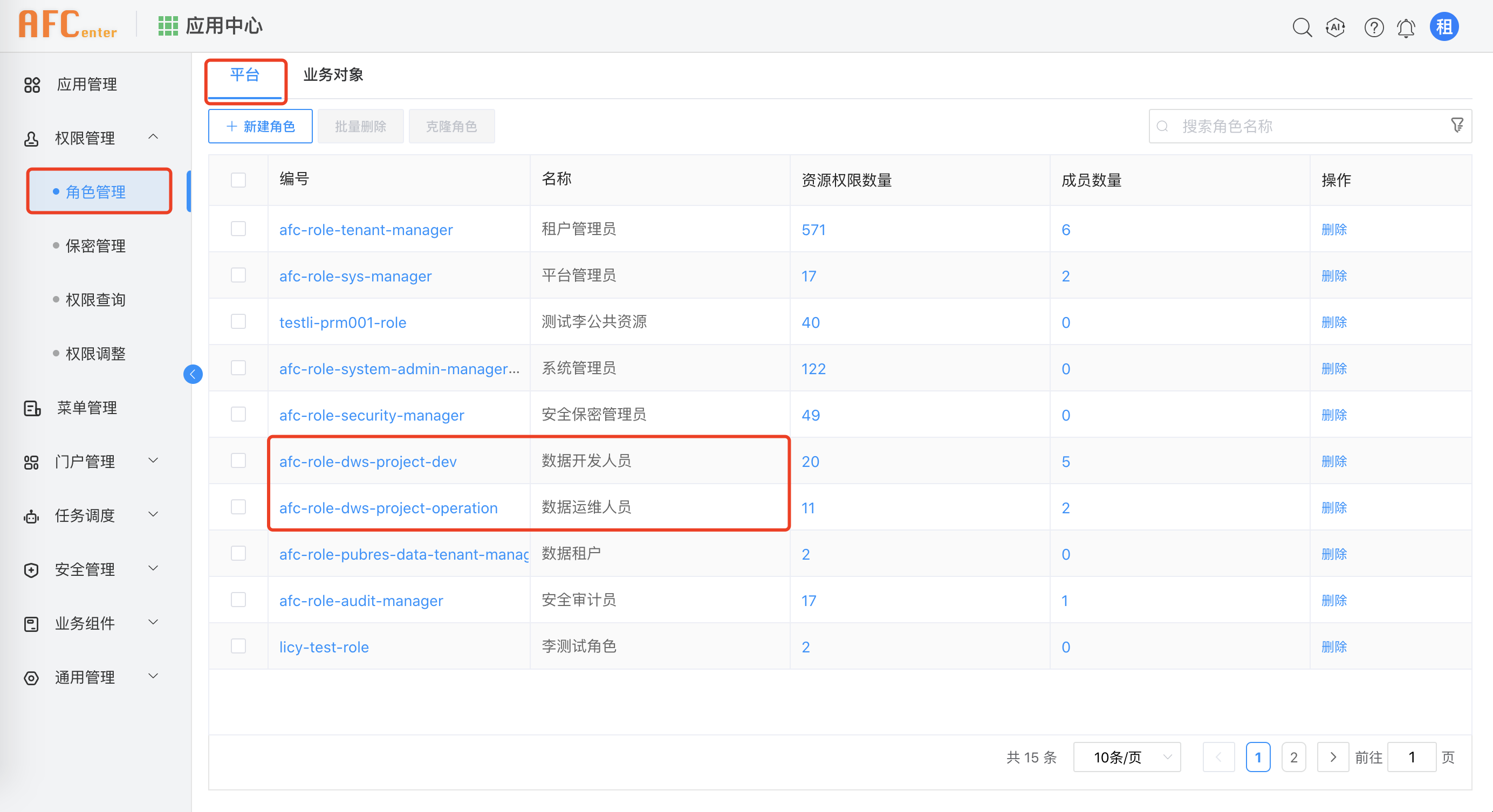Click the blue tenant avatar icon

point(1444,26)
